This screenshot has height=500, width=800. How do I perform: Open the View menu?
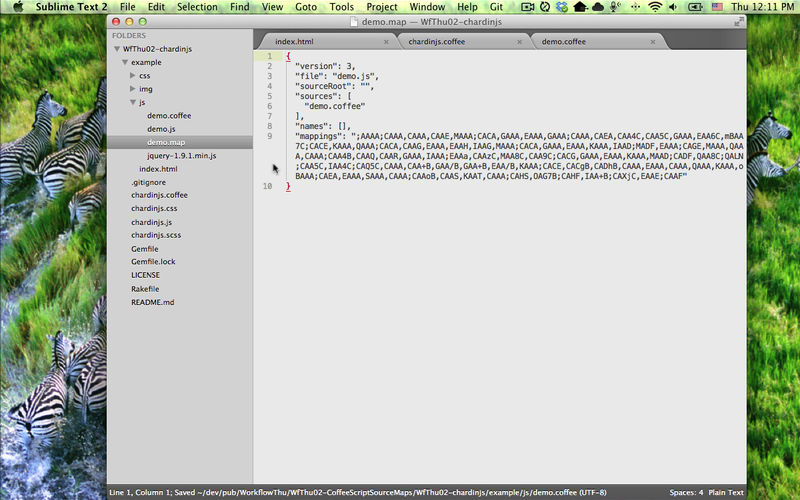(272, 7)
